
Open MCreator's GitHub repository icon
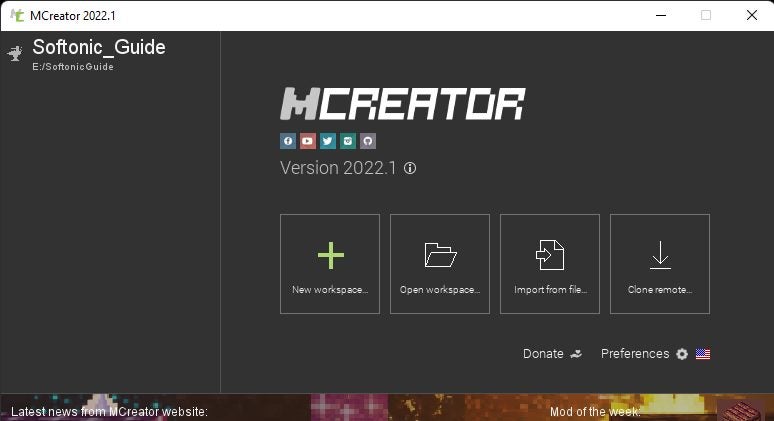point(368,141)
